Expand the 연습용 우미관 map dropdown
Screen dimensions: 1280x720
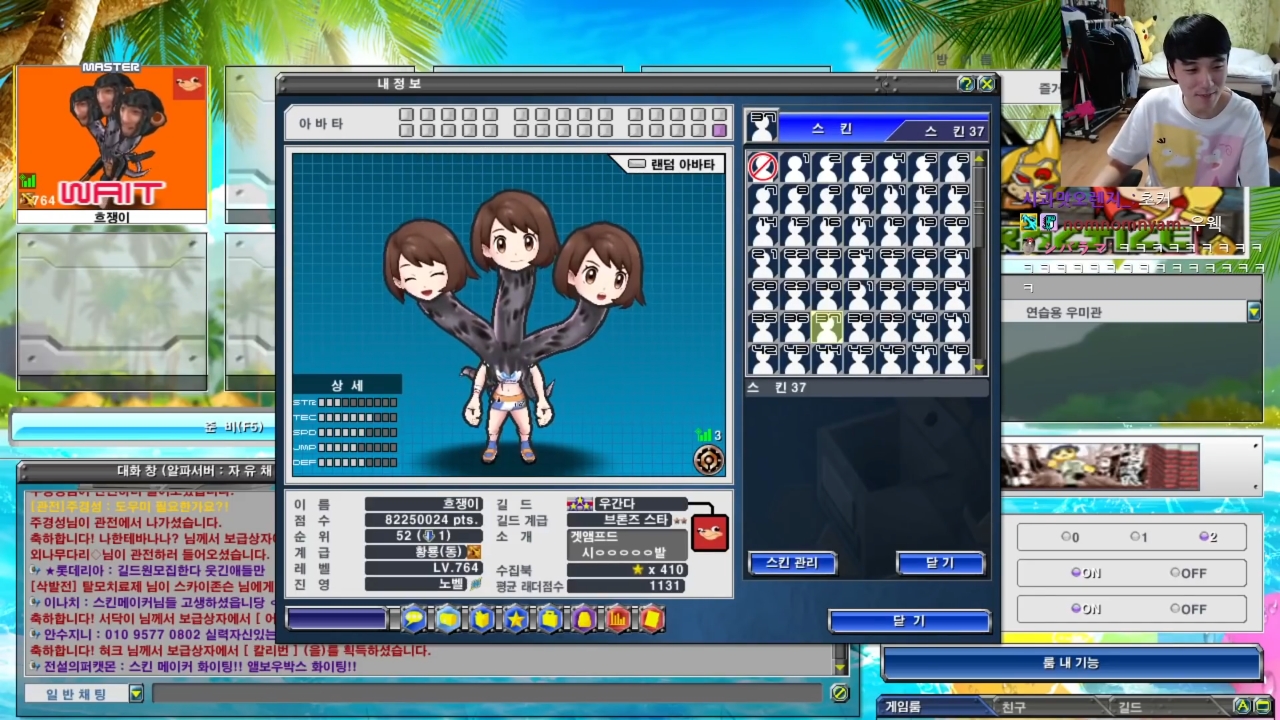pos(1254,312)
